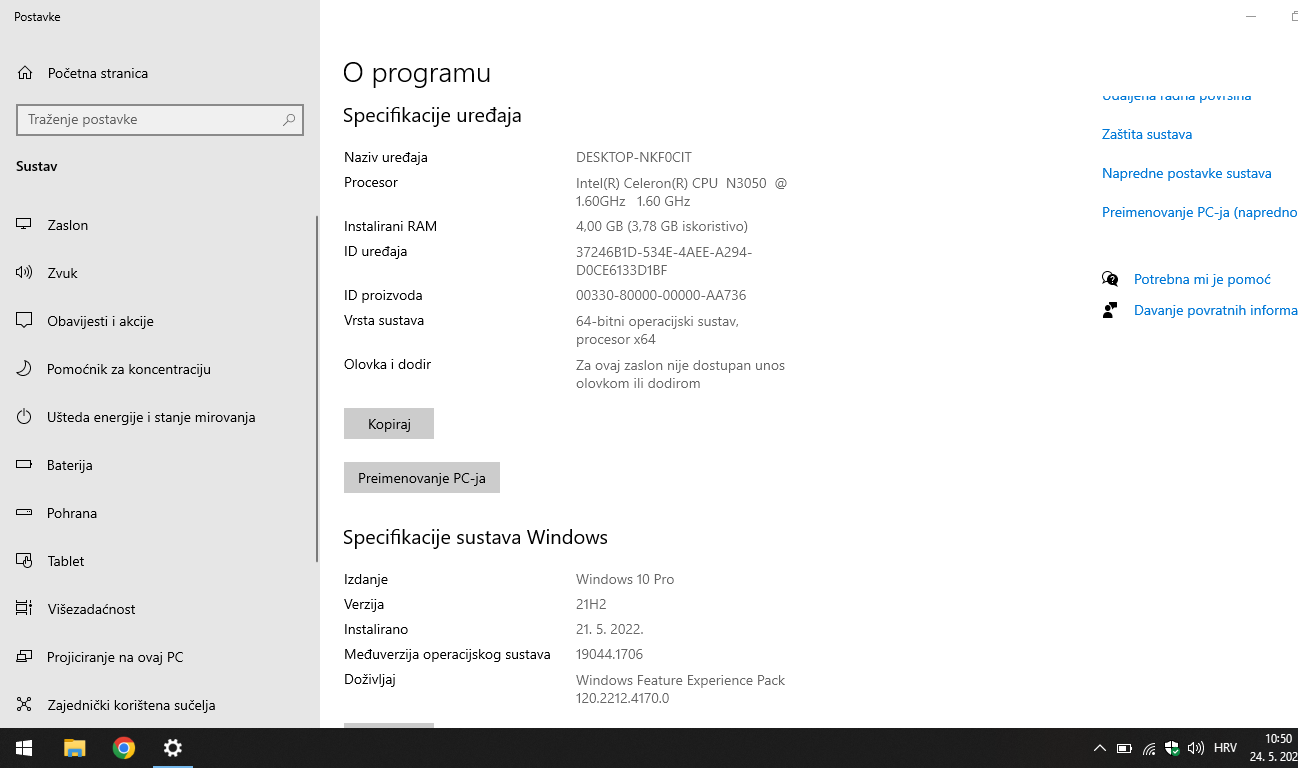Click the Zajednički korištena sučelja icon
The height and width of the screenshot is (768, 1298).
(x=25, y=705)
